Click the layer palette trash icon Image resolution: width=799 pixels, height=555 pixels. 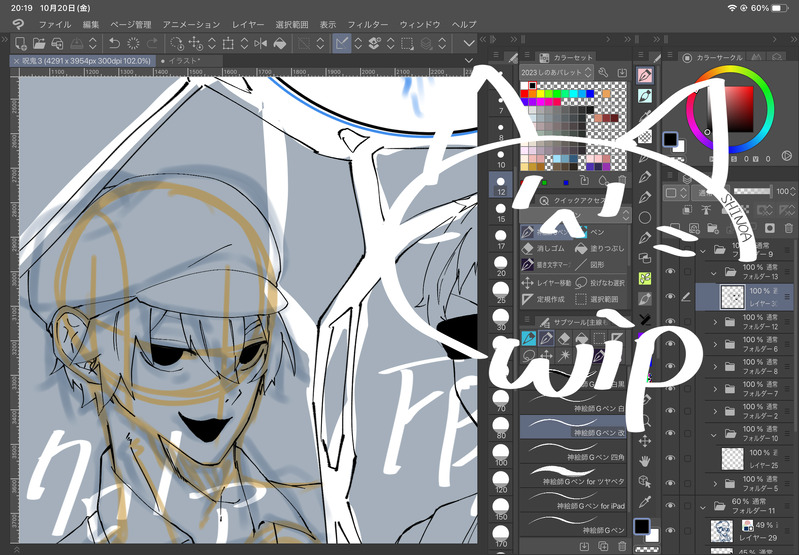pyautogui.click(x=789, y=228)
